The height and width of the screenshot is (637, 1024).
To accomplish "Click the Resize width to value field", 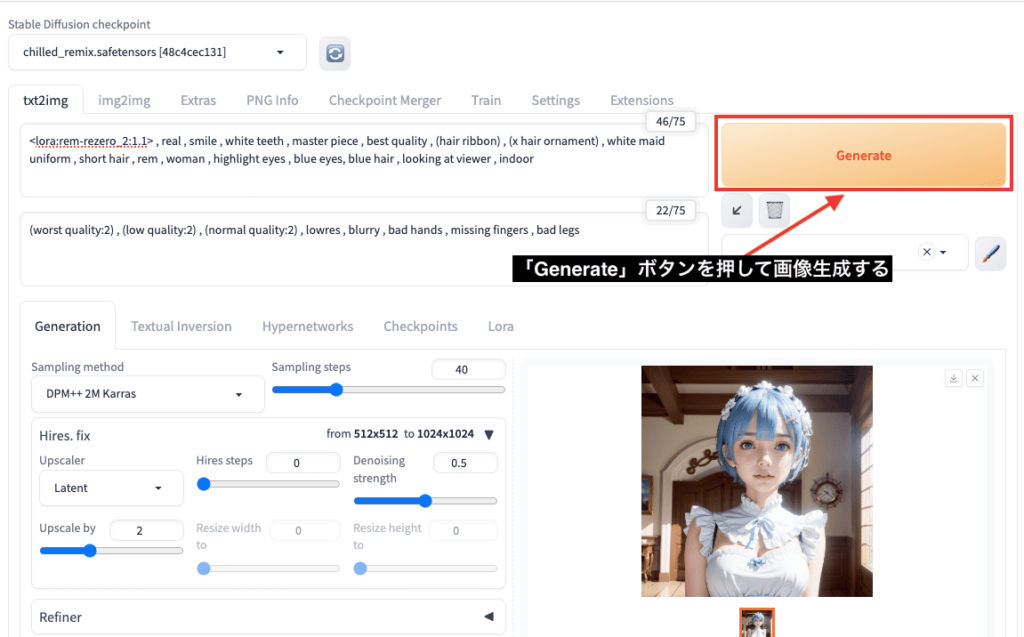I will point(305,530).
